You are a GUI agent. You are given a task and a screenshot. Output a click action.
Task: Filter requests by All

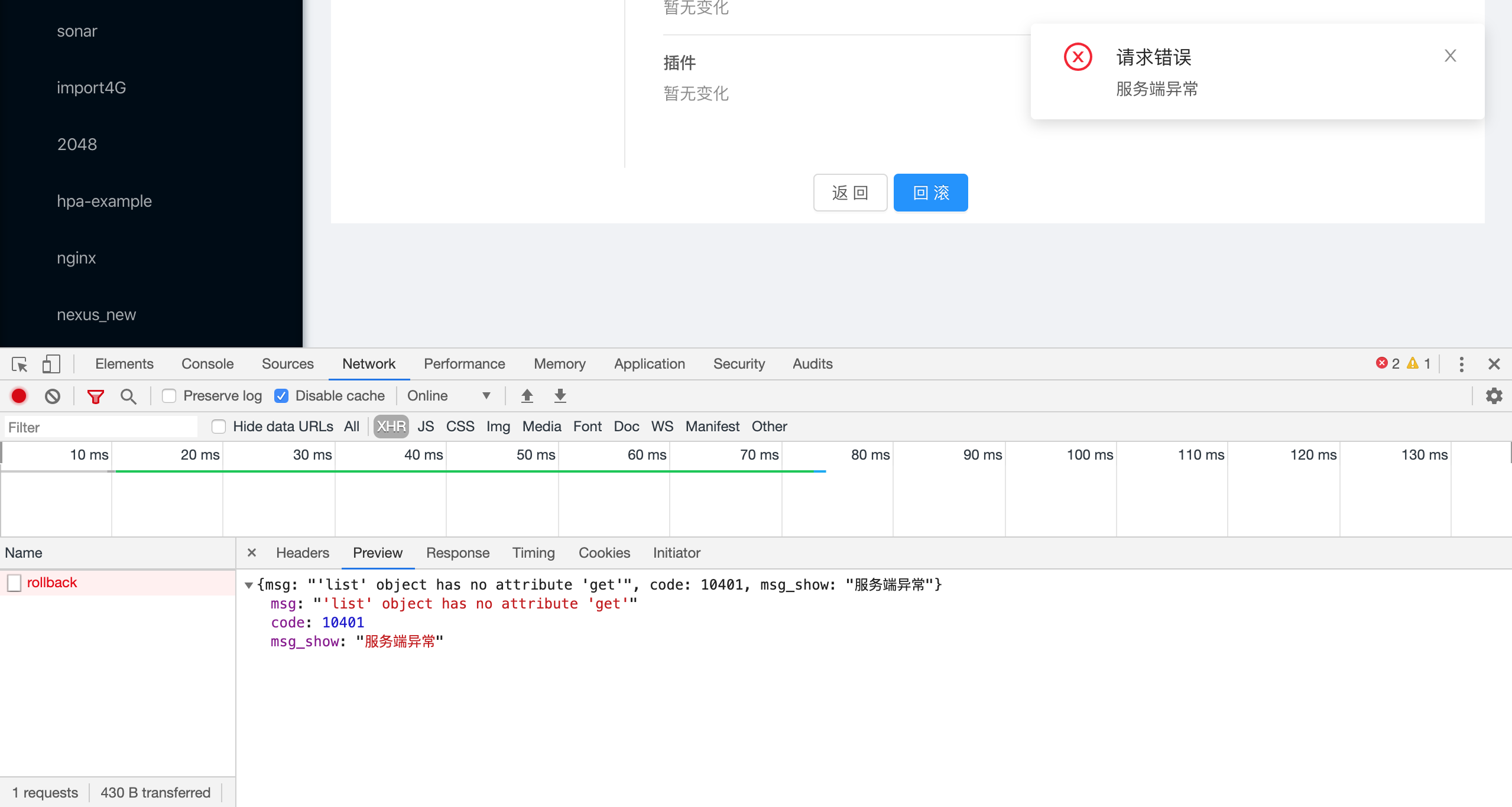tap(352, 427)
